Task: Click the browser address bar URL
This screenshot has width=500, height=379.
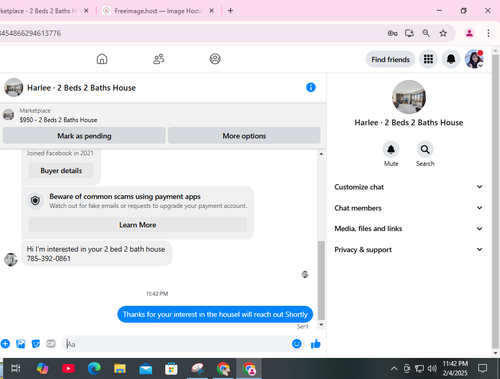Action: pos(31,33)
